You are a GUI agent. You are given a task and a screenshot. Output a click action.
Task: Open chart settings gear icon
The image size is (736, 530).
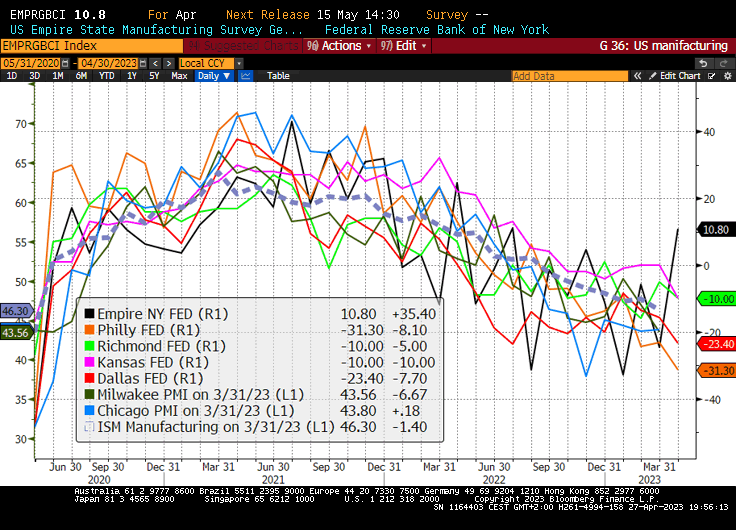[x=728, y=76]
